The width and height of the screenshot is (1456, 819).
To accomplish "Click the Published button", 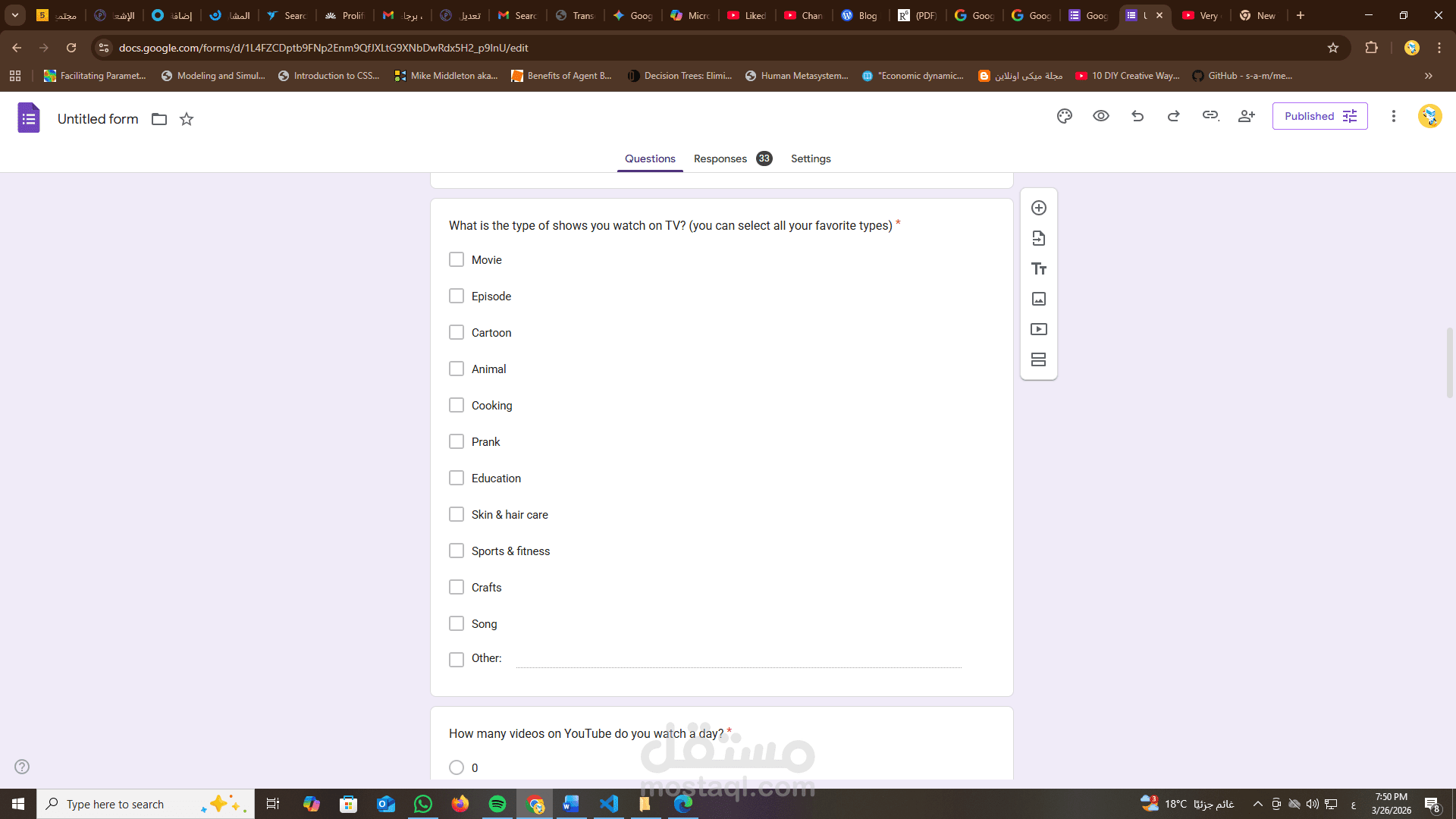I will point(1319,116).
